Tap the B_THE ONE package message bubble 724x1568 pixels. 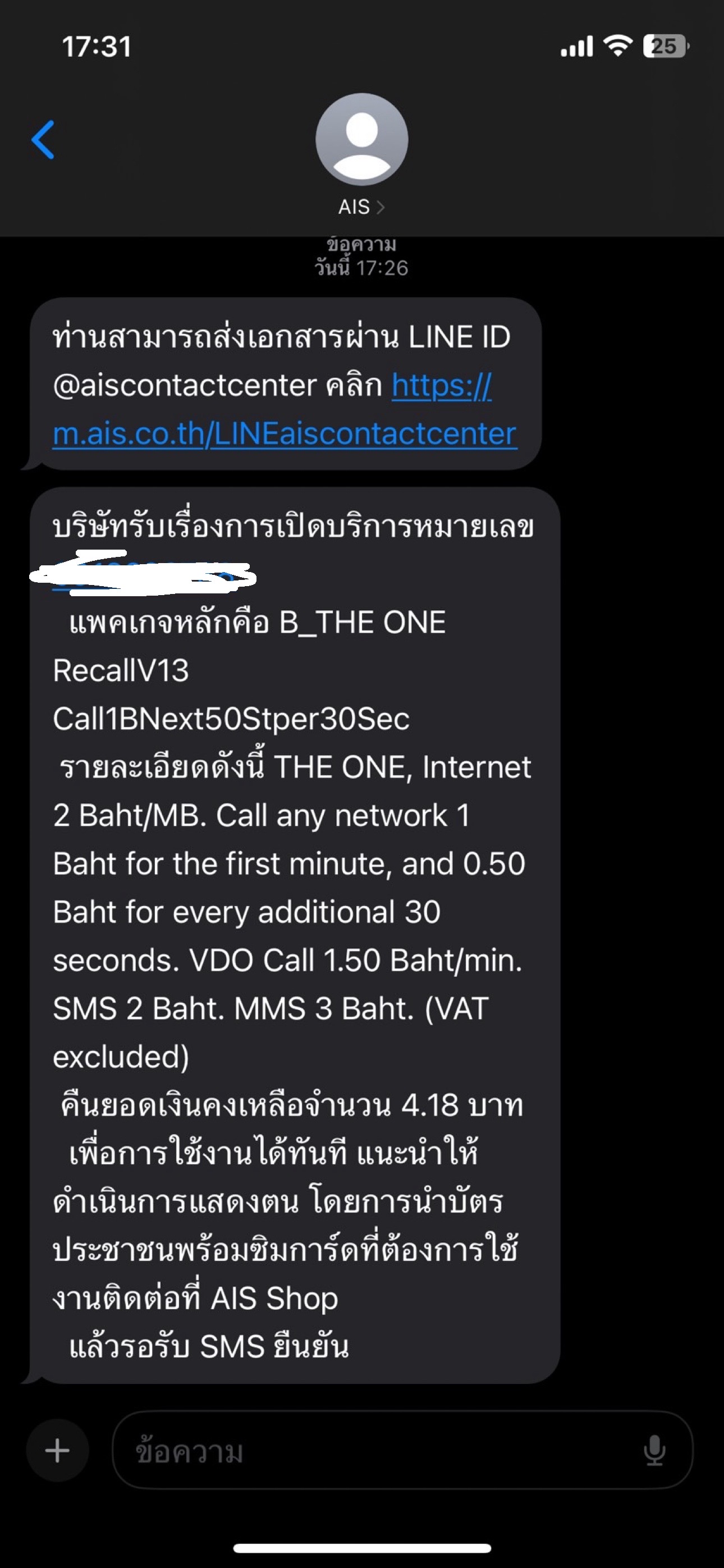tap(295, 935)
